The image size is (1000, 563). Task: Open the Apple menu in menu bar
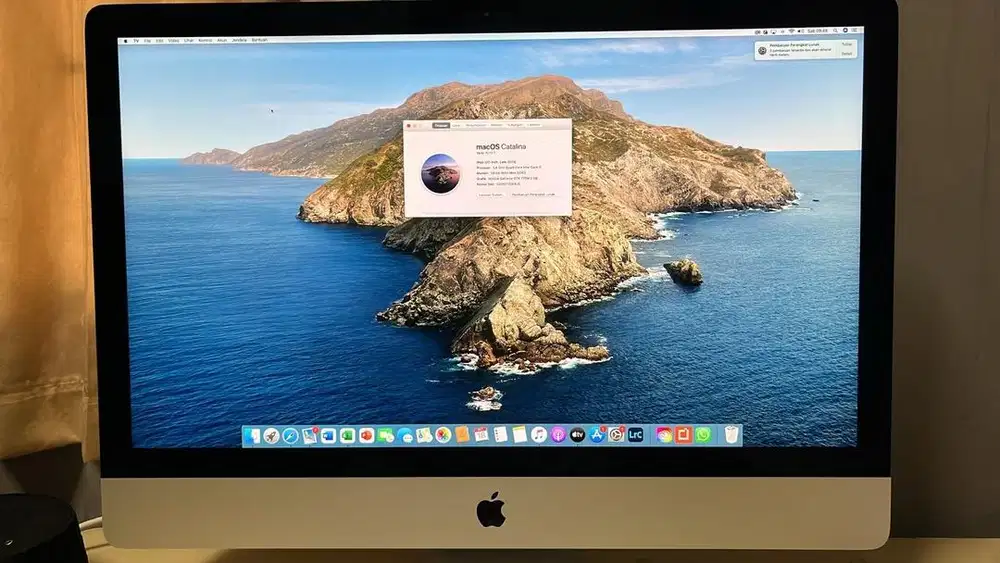126,41
